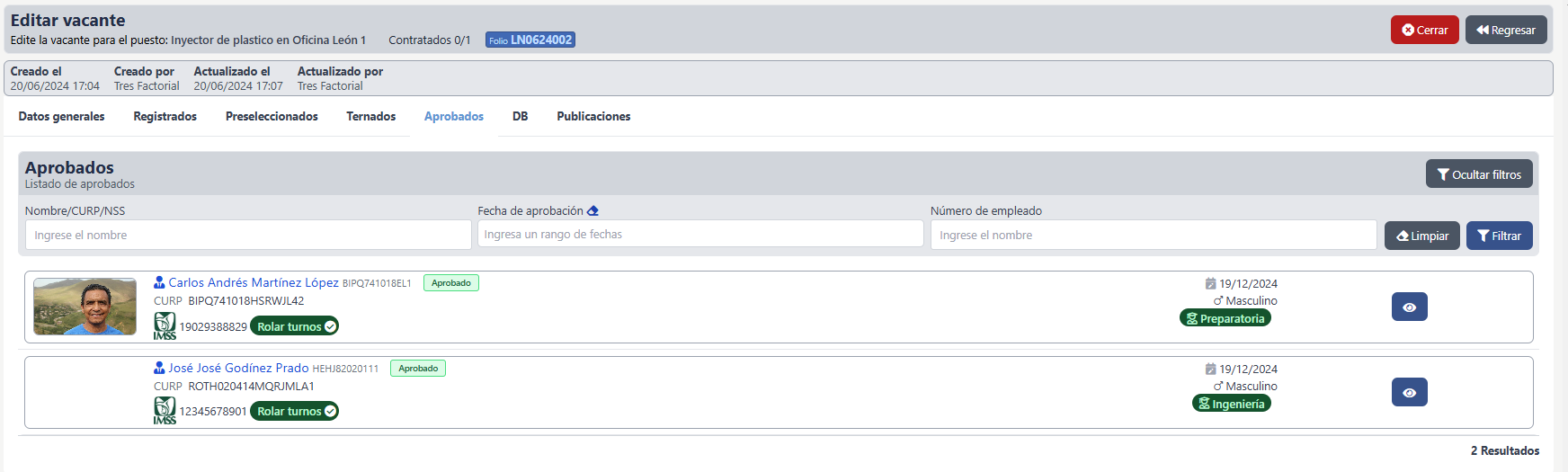The height and width of the screenshot is (472, 1568).
Task: Click Rolar turnos badge for José José
Action: [x=294, y=411]
